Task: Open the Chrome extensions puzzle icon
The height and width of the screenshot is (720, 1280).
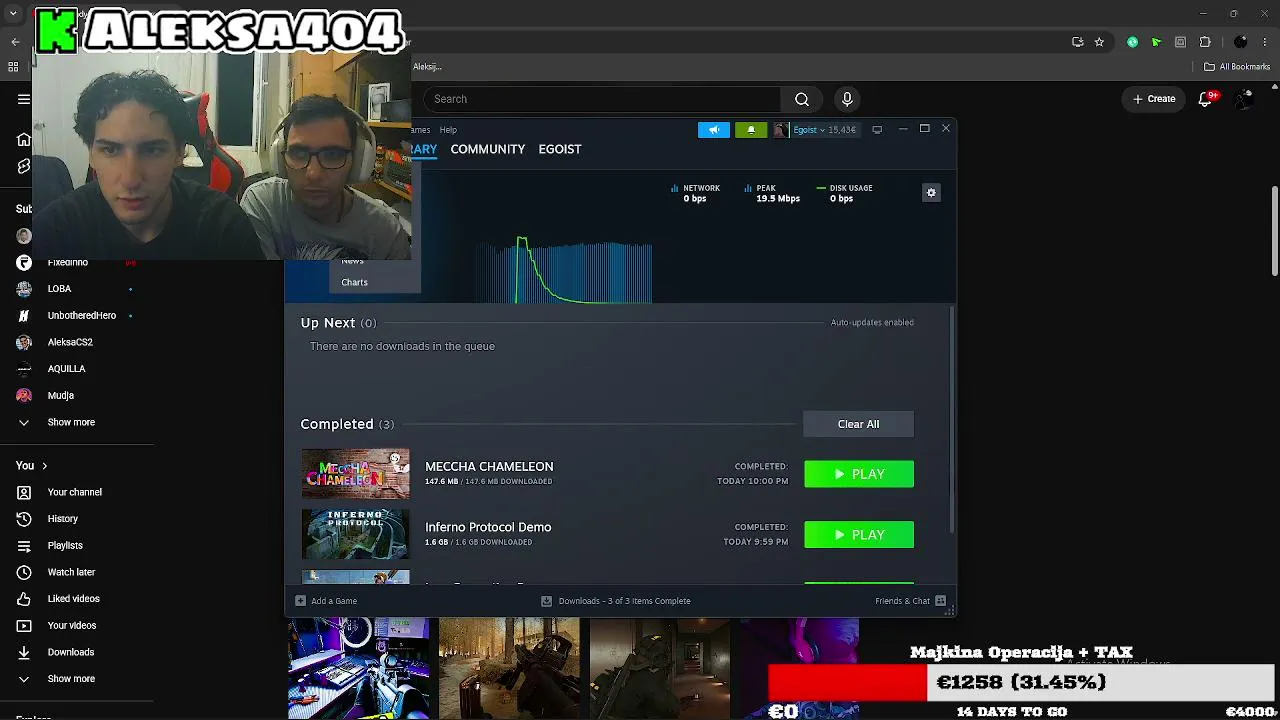Action: [x=1205, y=42]
